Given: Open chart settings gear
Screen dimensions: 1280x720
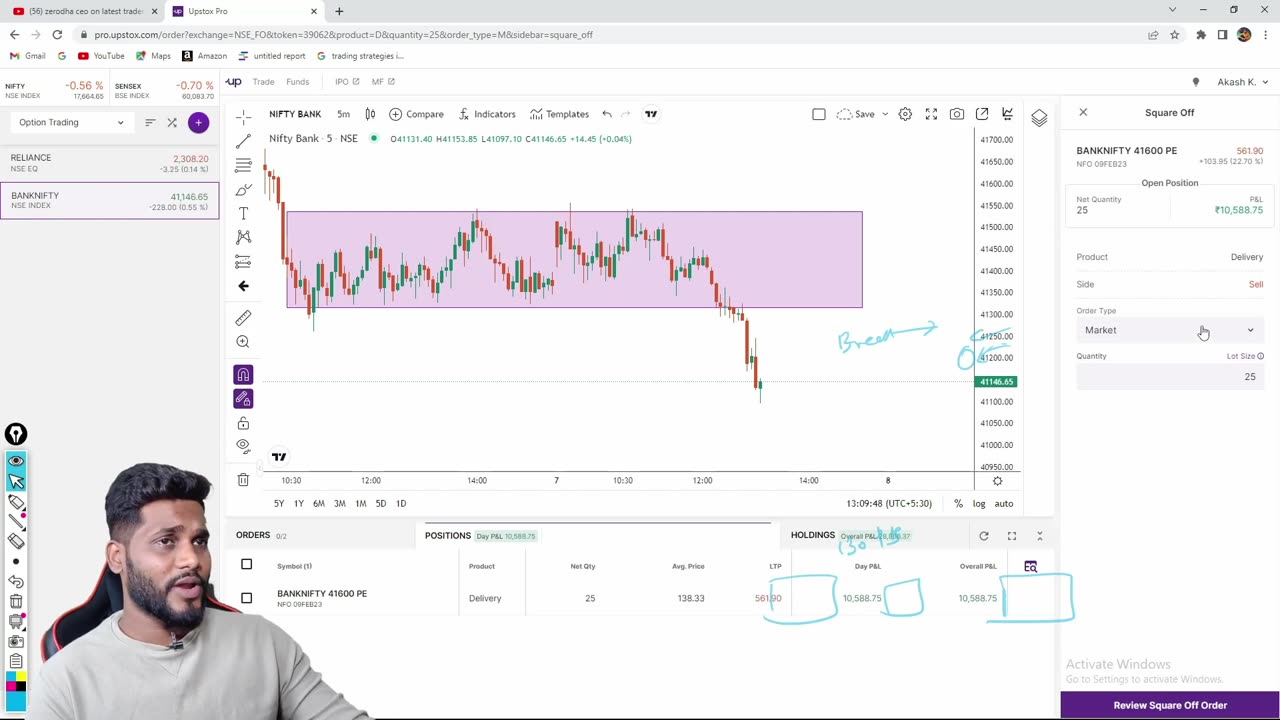Looking at the screenshot, I should click(905, 114).
